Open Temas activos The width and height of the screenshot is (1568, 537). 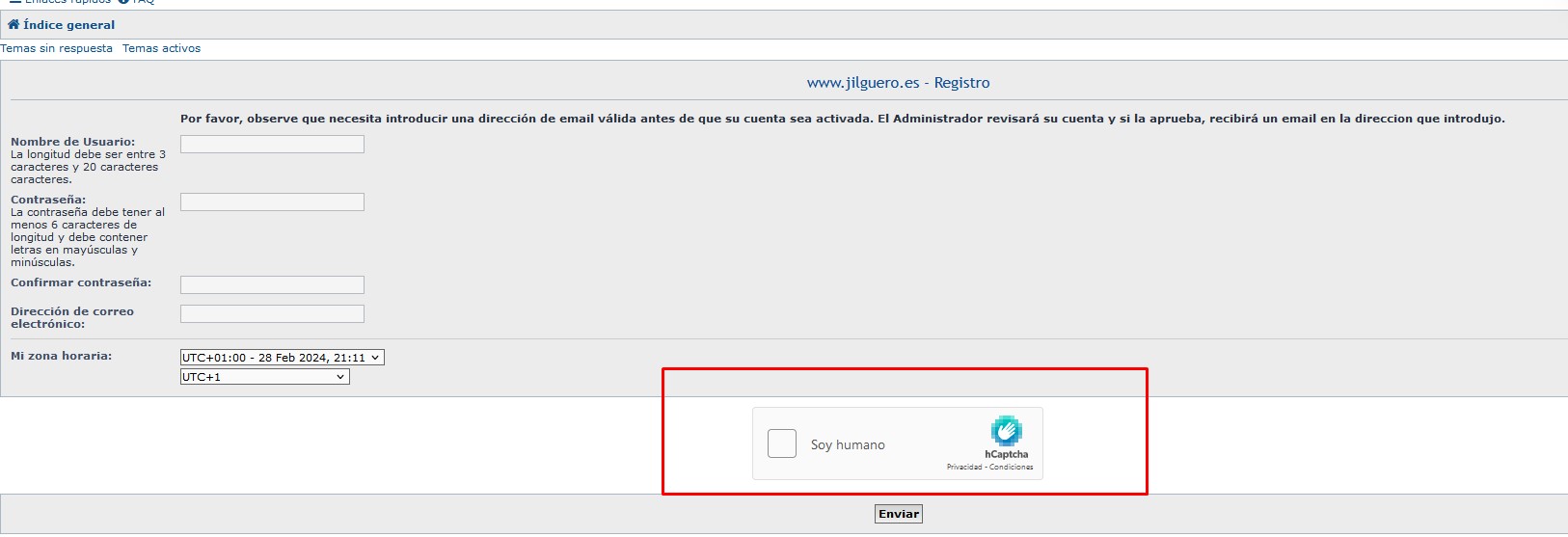(161, 48)
